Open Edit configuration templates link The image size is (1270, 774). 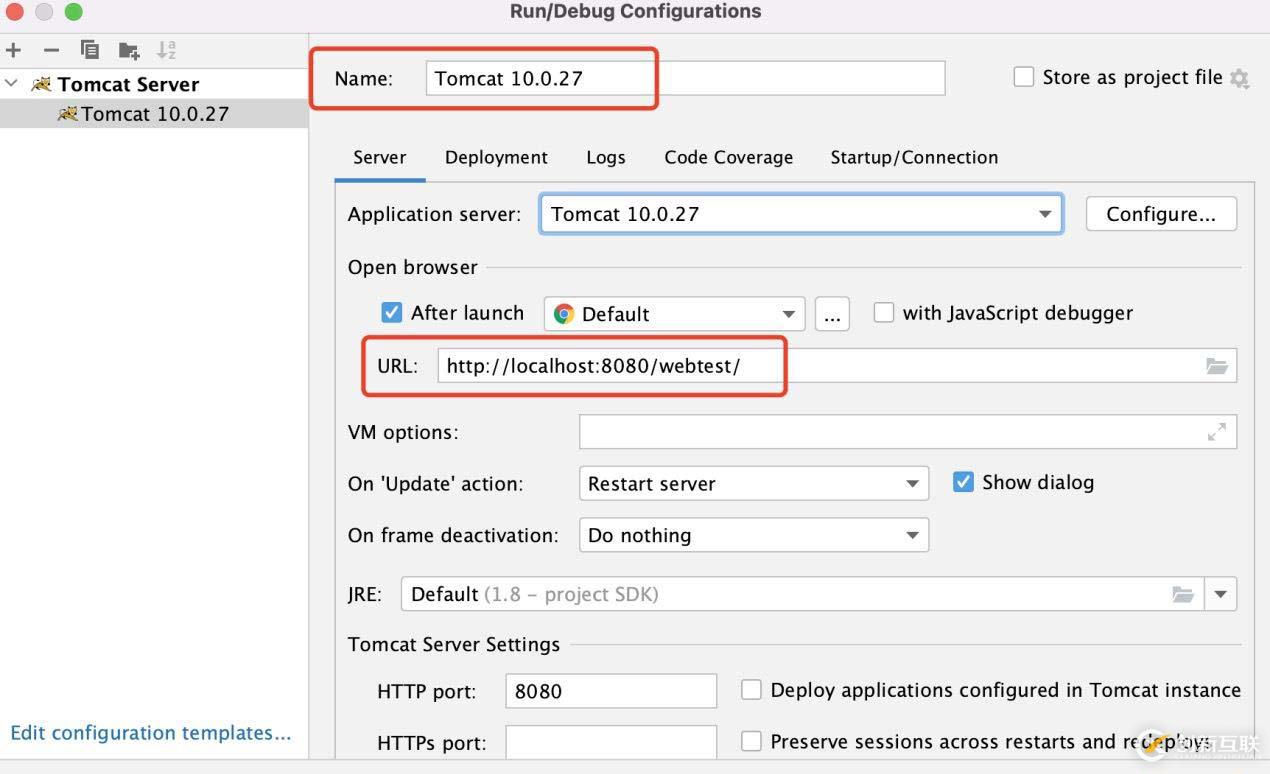(151, 733)
